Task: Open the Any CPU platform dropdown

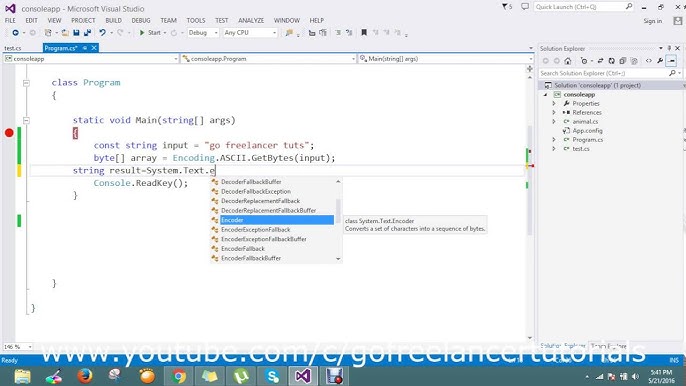Action: 250,33
